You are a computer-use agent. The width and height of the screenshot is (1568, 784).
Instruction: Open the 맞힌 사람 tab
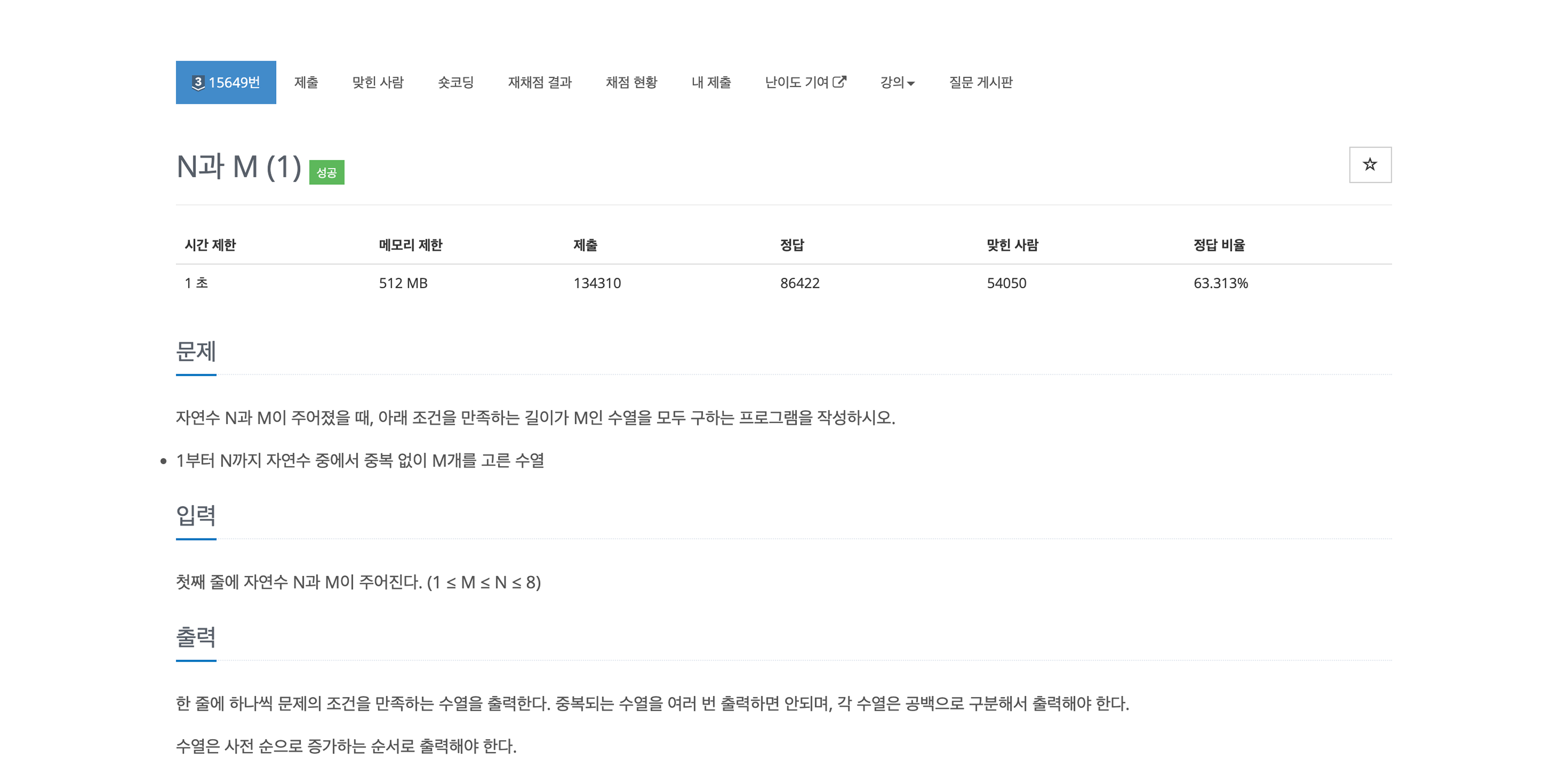point(379,83)
